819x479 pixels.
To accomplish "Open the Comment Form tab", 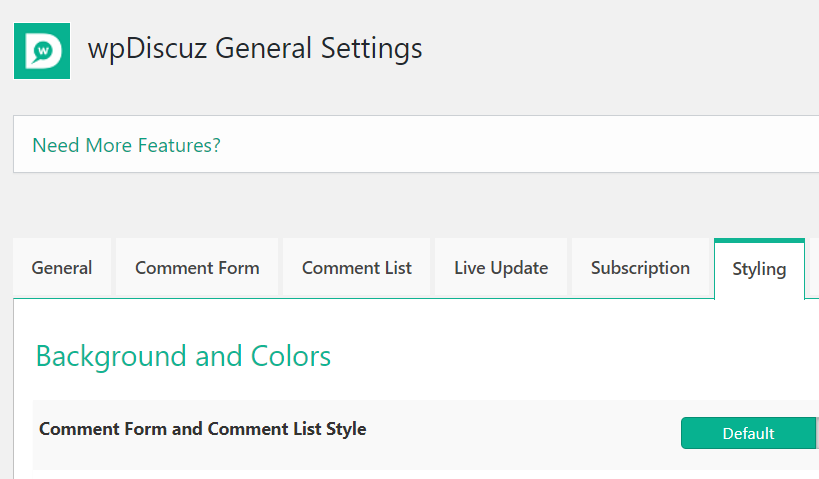I will point(197,268).
